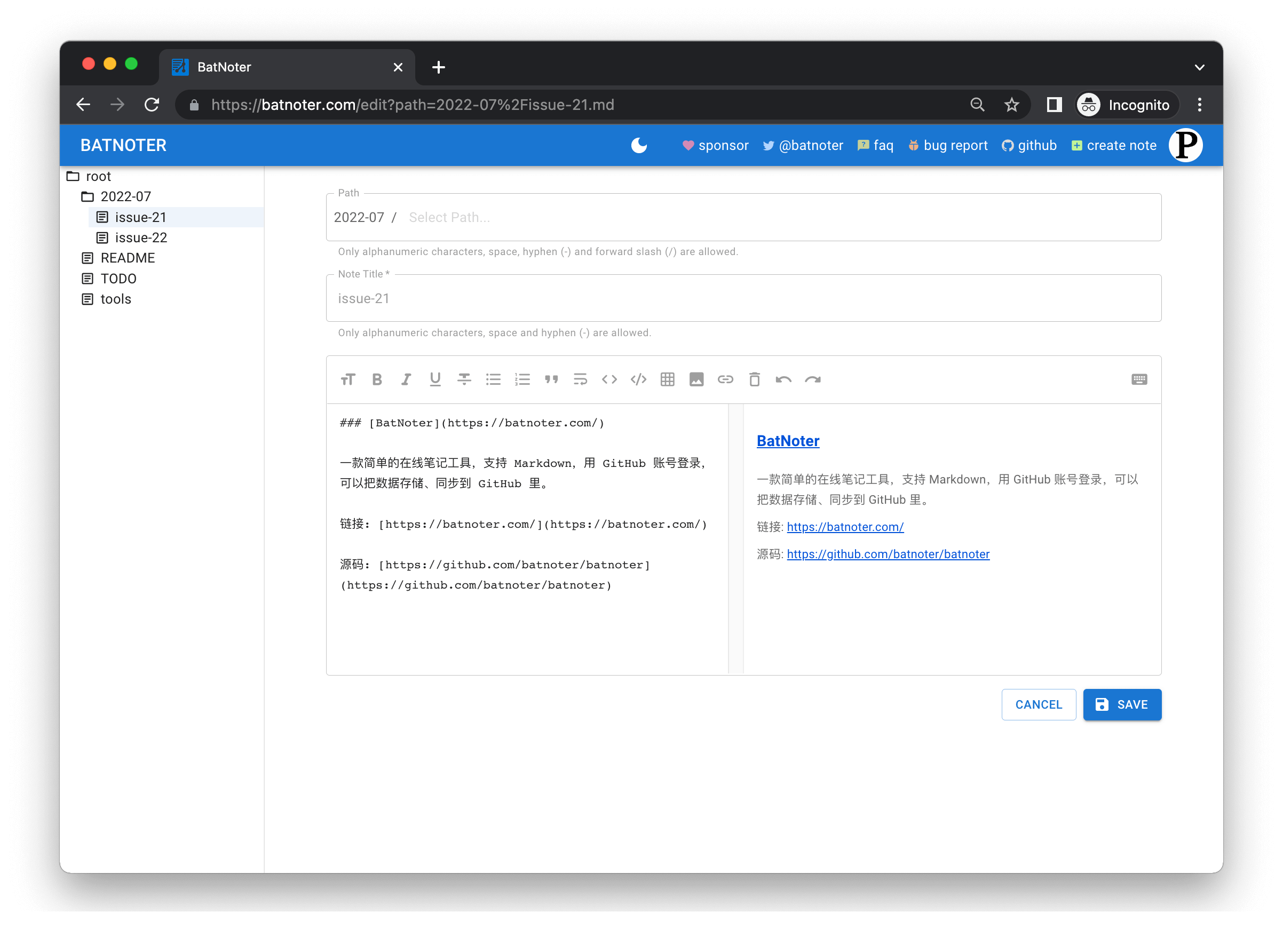Insert a block quote using the quote icon
1283x952 pixels.
(x=551, y=379)
